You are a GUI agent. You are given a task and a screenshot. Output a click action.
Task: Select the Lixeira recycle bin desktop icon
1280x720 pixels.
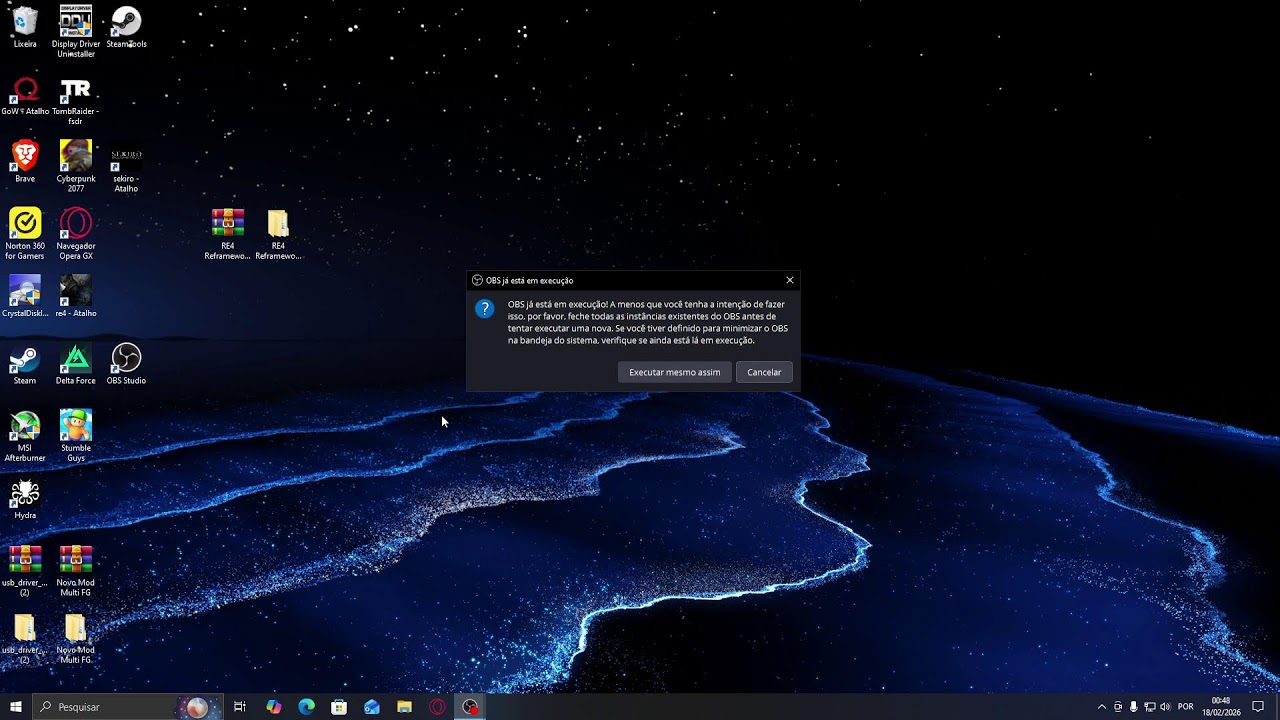click(x=25, y=27)
